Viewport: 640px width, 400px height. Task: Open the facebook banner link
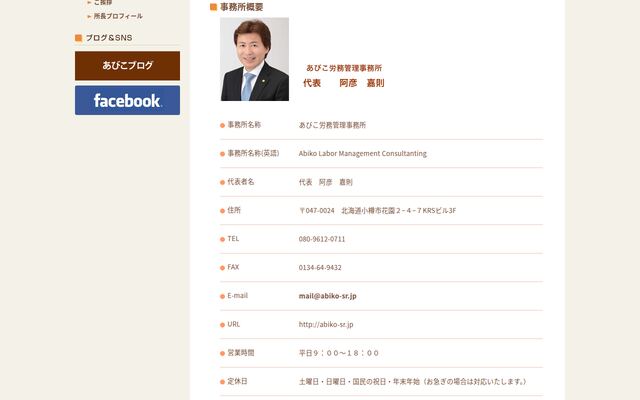click(x=127, y=100)
